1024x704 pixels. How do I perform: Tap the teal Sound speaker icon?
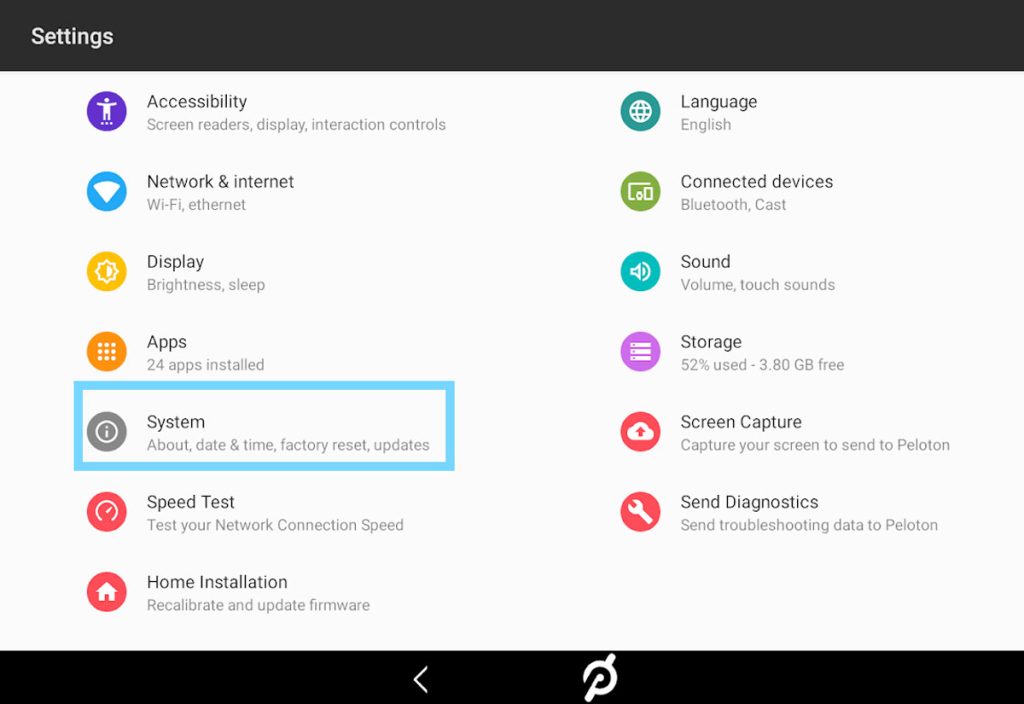click(x=640, y=272)
